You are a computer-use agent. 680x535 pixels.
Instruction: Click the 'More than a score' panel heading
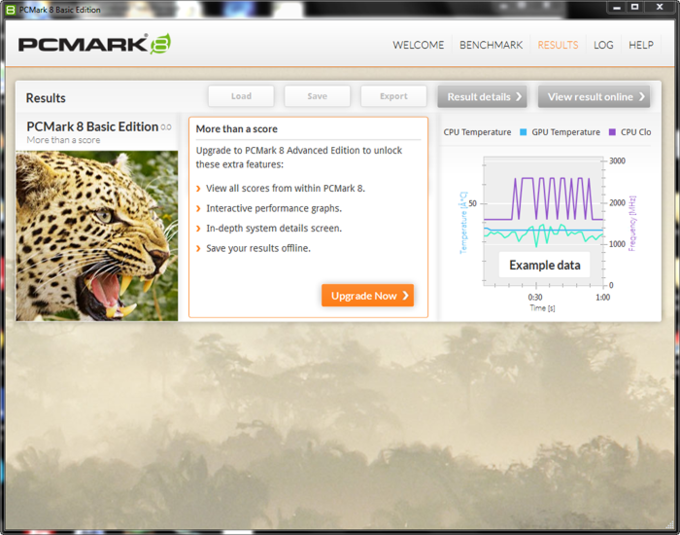[x=236, y=129]
